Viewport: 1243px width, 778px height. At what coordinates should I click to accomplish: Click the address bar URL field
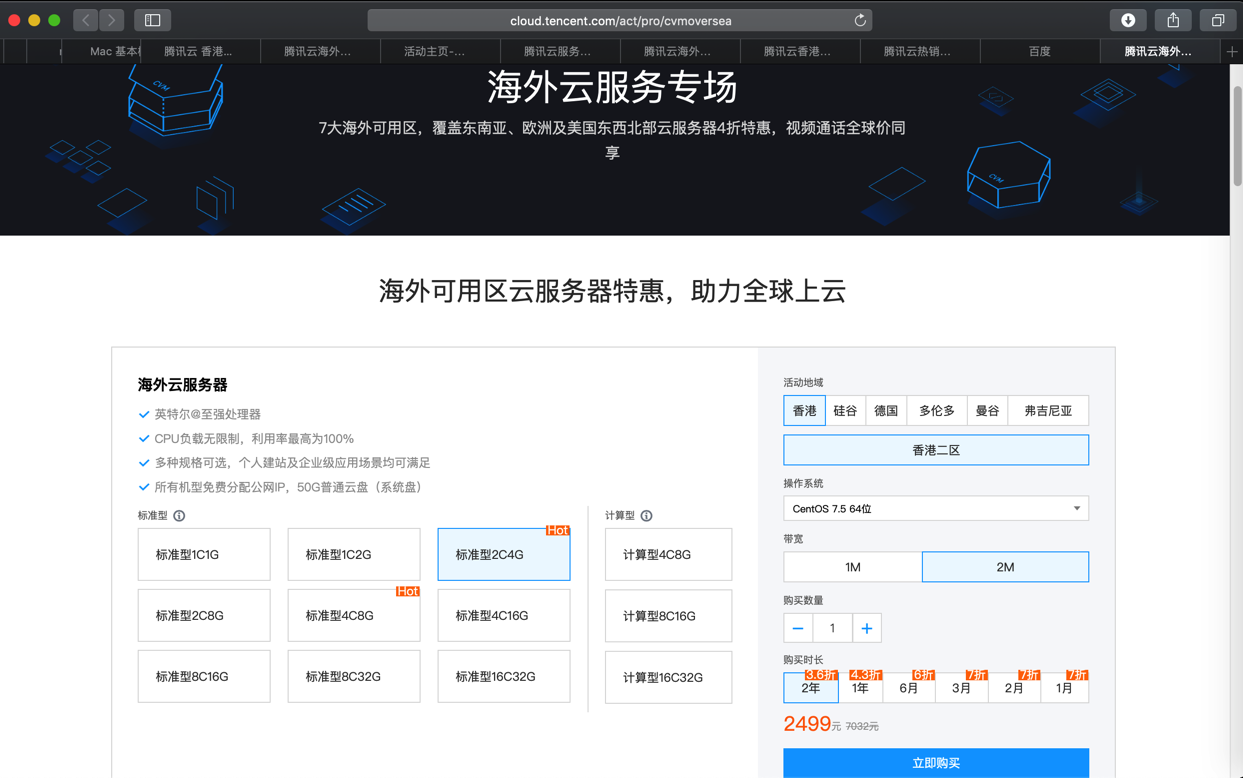(x=620, y=20)
